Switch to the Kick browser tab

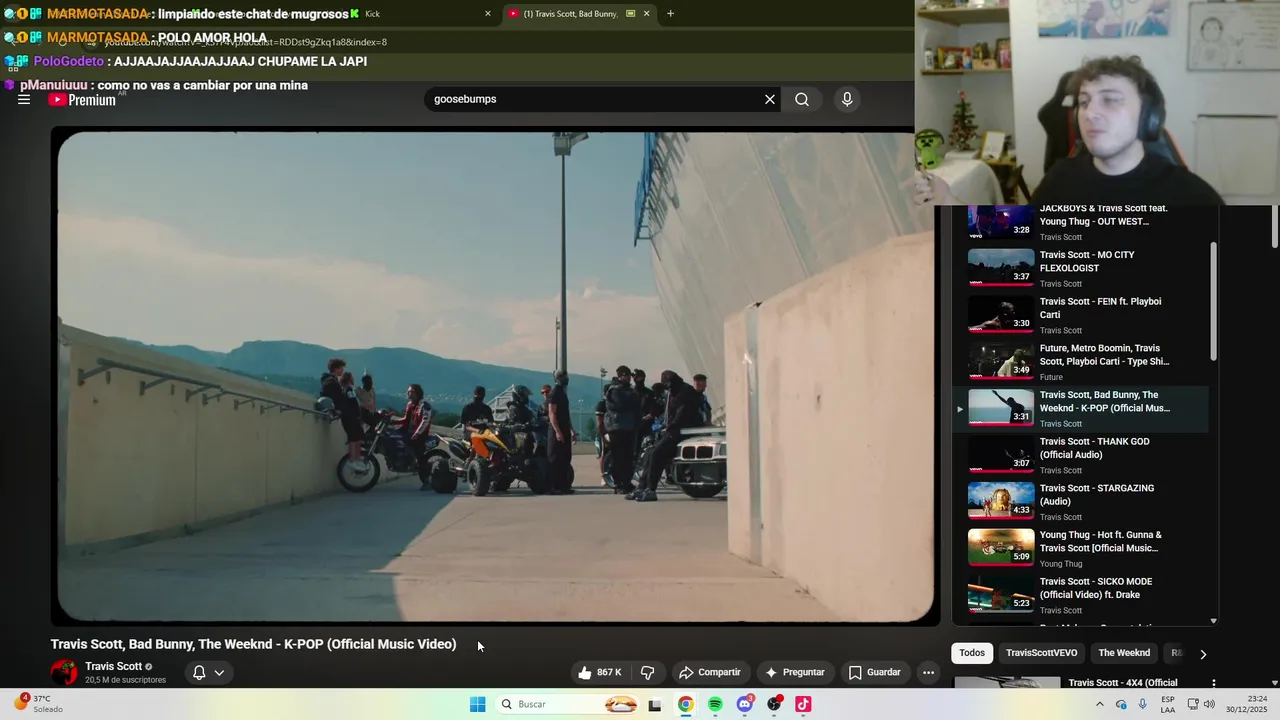[x=420, y=14]
